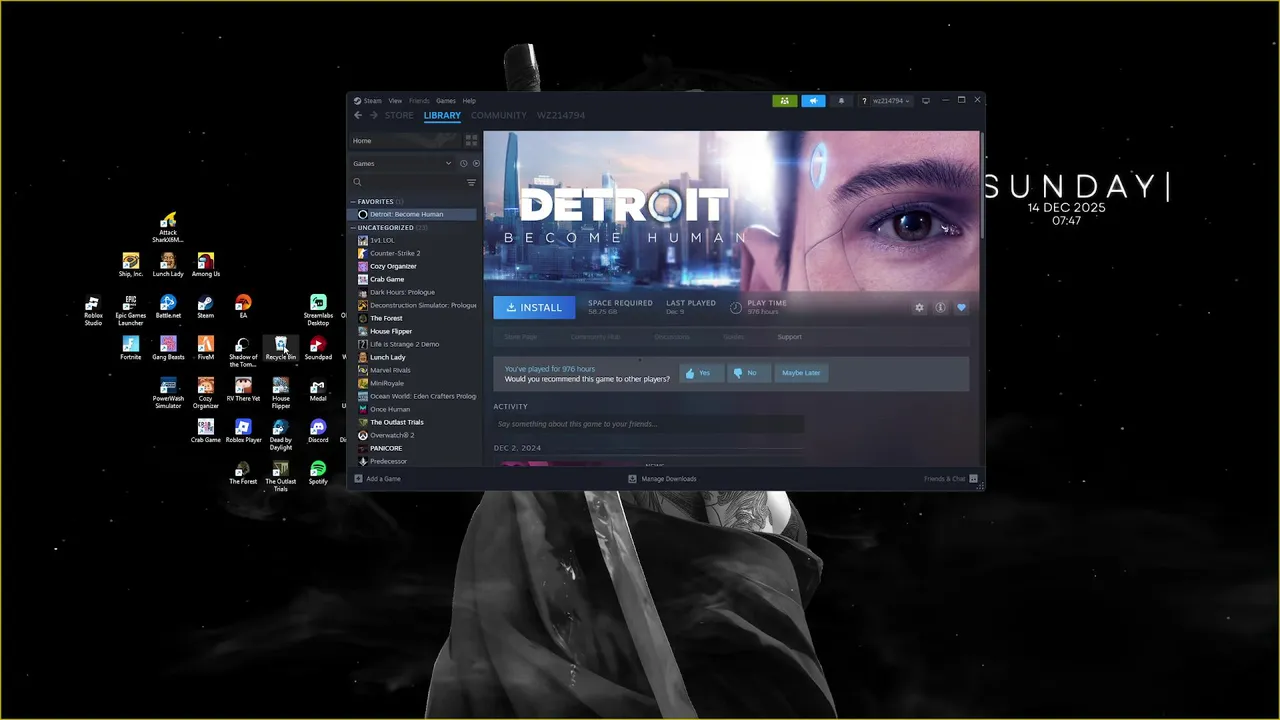This screenshot has height=720, width=1280.
Task: Select the Steam desktop shortcut icon
Action: 205,307
